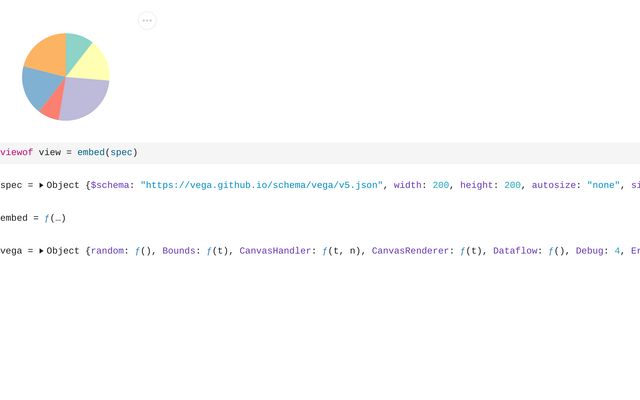Select the Dataflow property in vega object
640x400 pixels.
pos(517,251)
